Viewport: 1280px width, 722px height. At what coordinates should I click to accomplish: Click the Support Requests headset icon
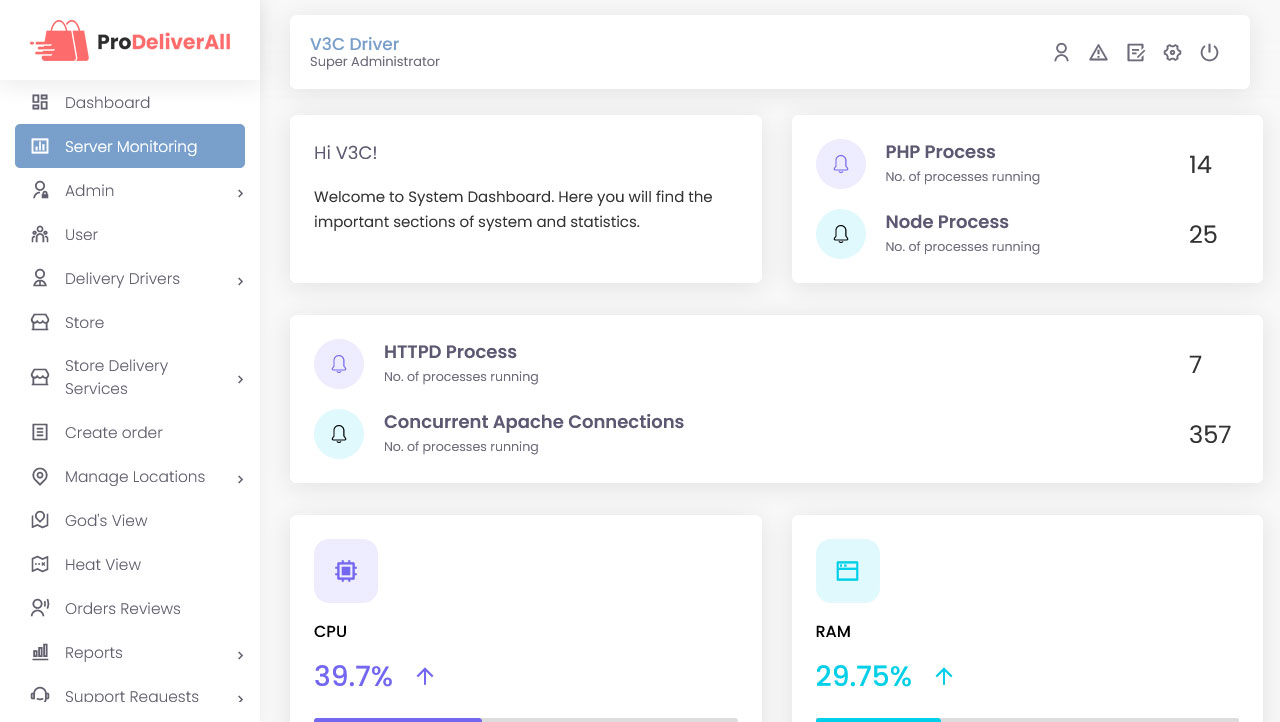(40, 695)
